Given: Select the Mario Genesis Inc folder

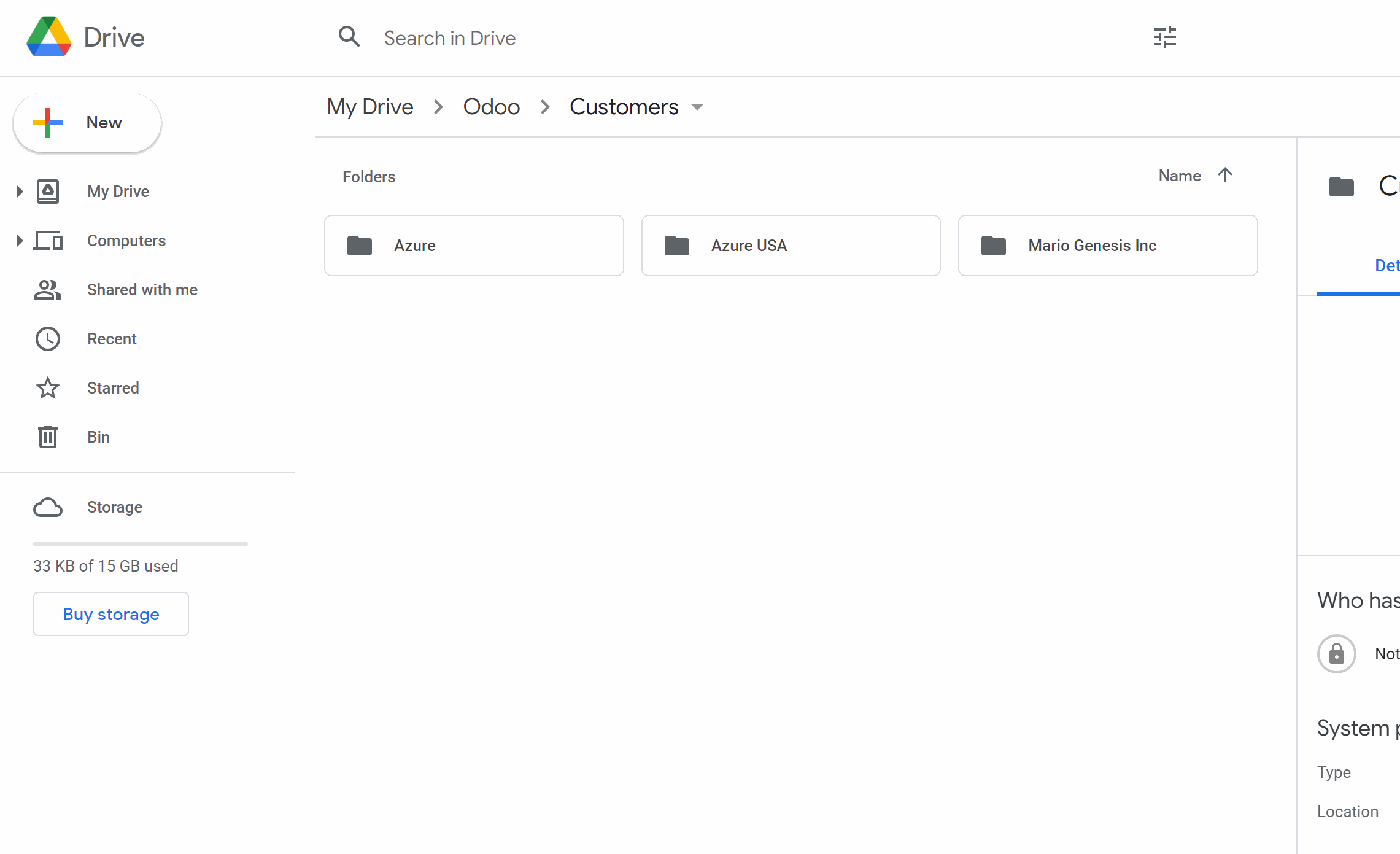Looking at the screenshot, I should pos(1108,246).
